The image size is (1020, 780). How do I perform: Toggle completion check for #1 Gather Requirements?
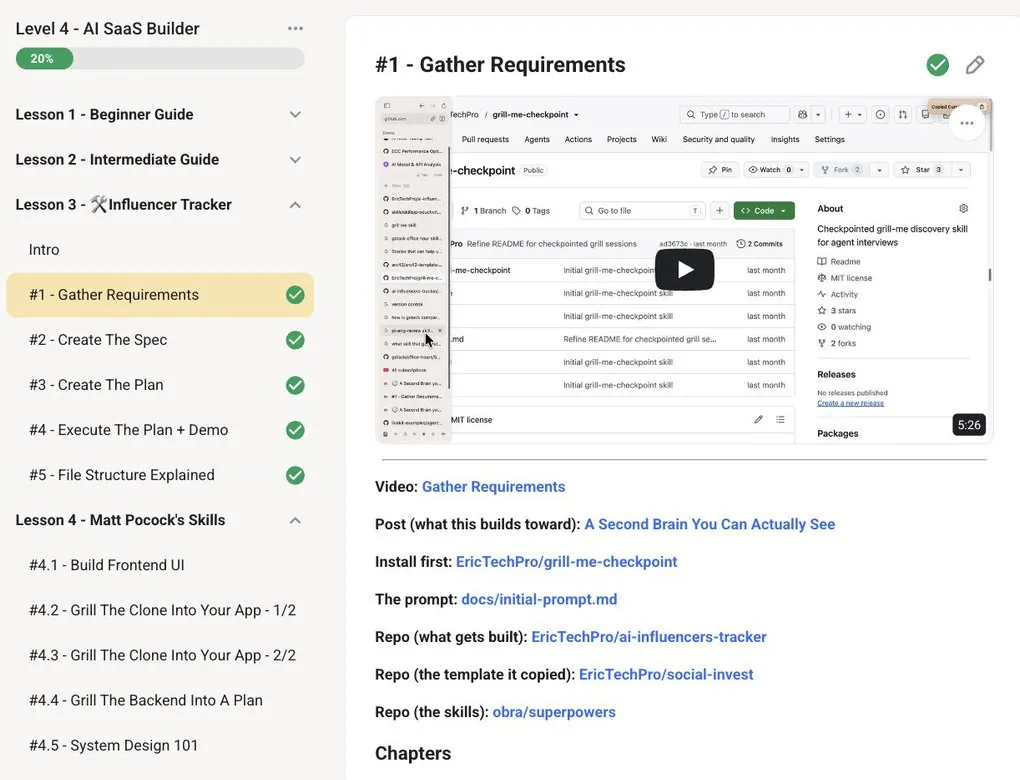point(295,295)
